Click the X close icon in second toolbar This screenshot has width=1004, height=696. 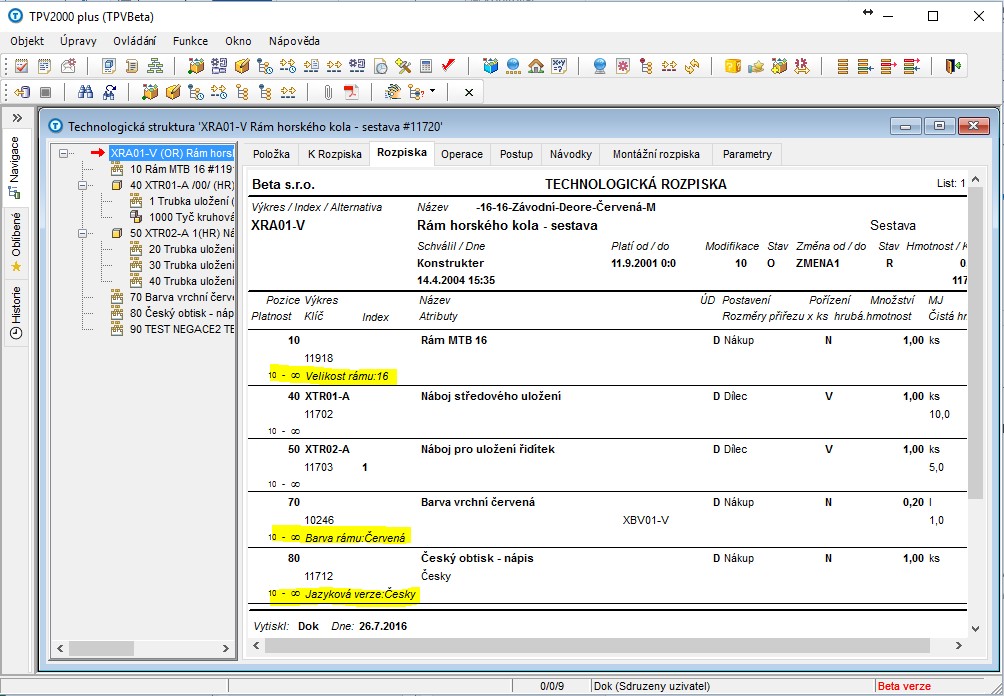(469, 92)
